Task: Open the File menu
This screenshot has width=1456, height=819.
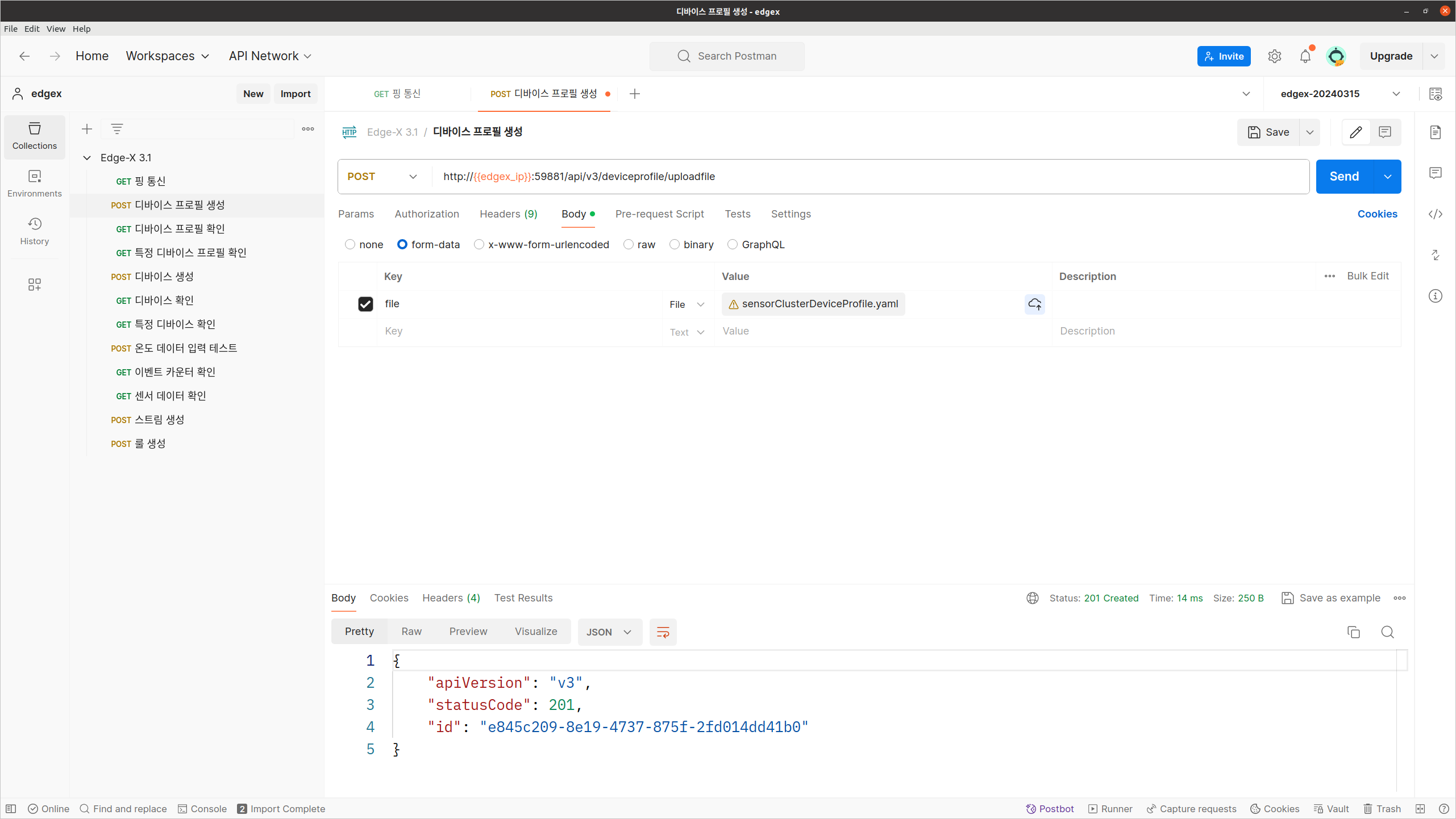Action: 11,28
